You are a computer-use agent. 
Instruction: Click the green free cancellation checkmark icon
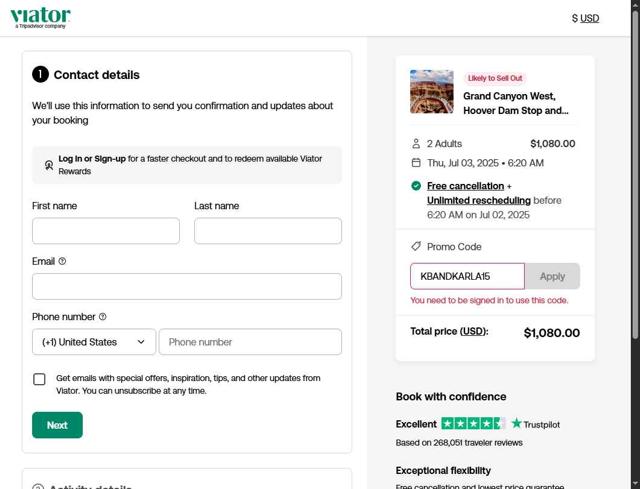[416, 186]
